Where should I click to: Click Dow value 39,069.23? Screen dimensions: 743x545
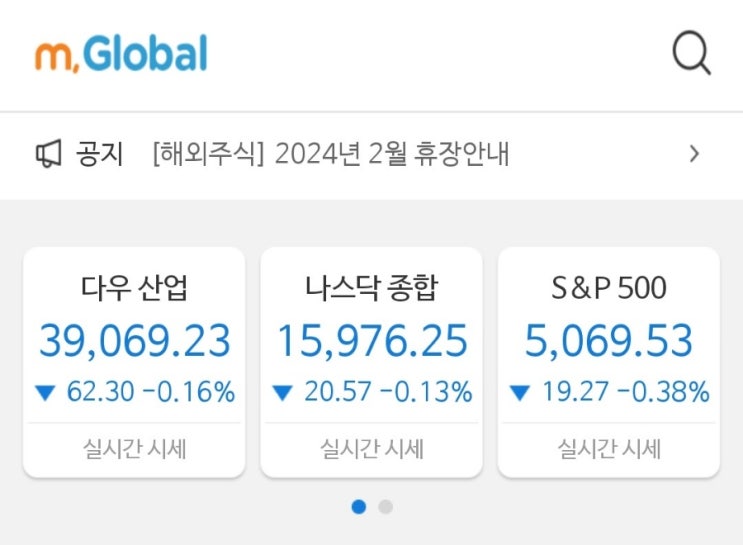135,341
